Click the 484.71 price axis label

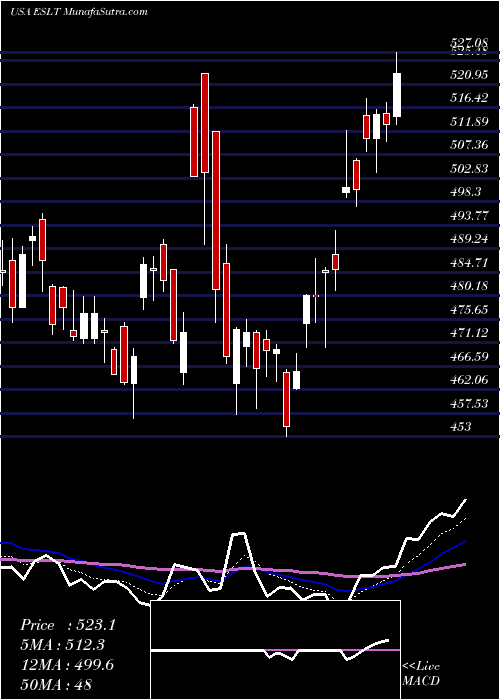[x=469, y=262]
